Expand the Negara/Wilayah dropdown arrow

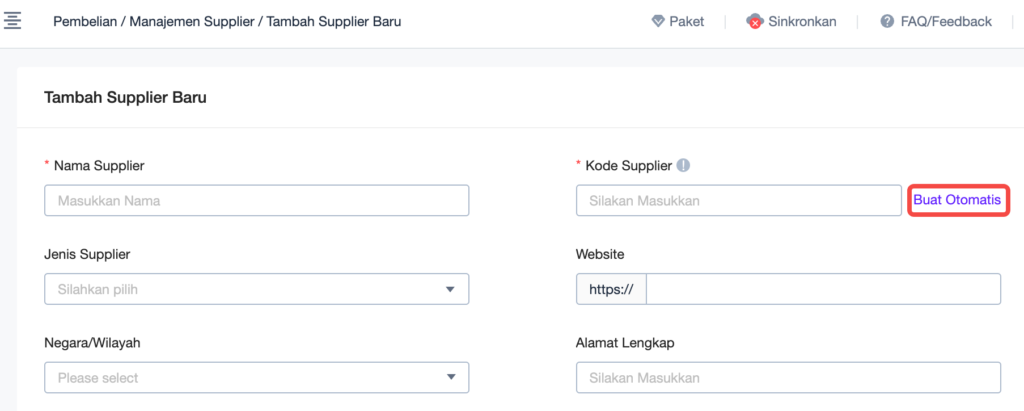coord(450,378)
